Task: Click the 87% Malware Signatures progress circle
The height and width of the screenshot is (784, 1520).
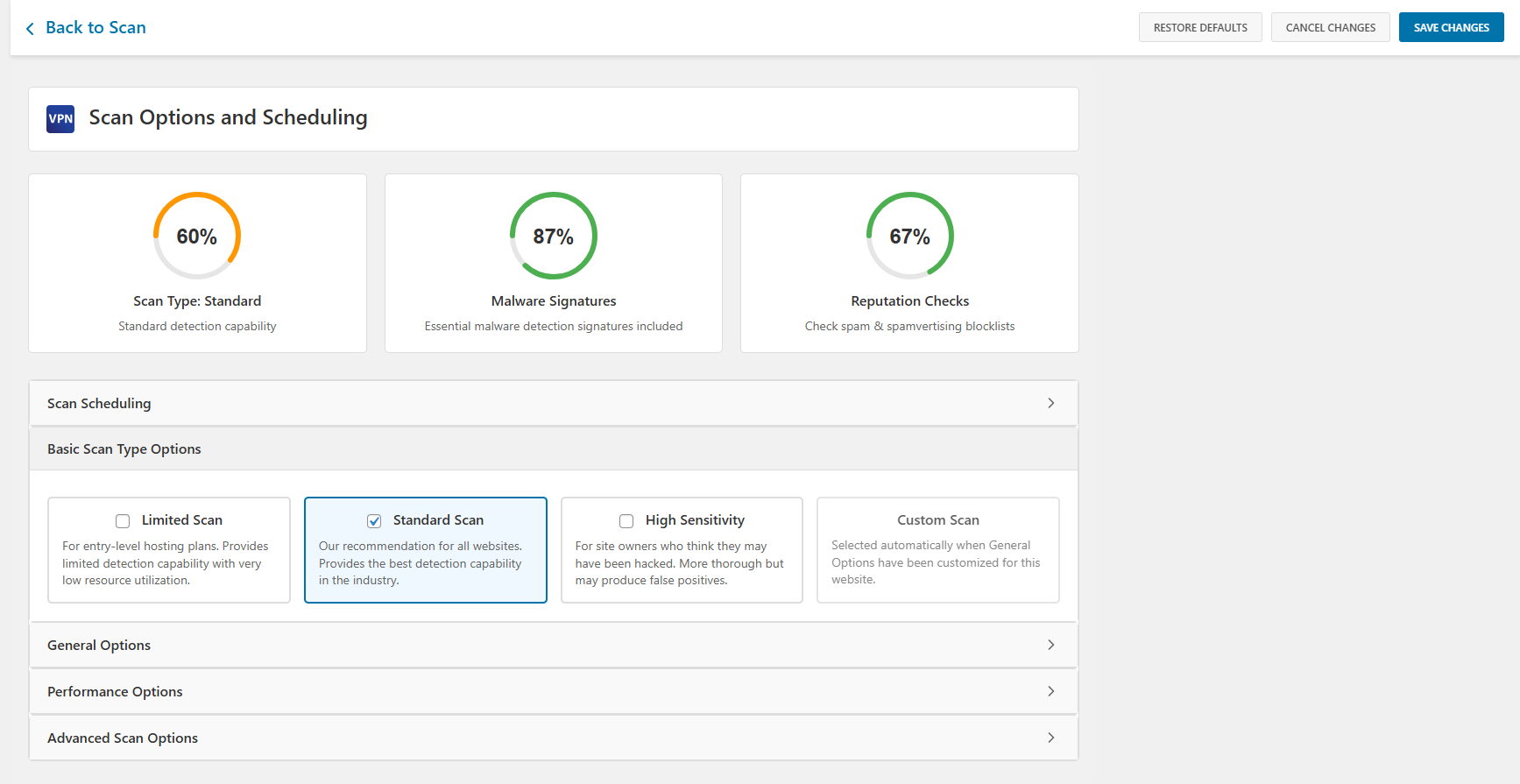Action: pos(554,236)
